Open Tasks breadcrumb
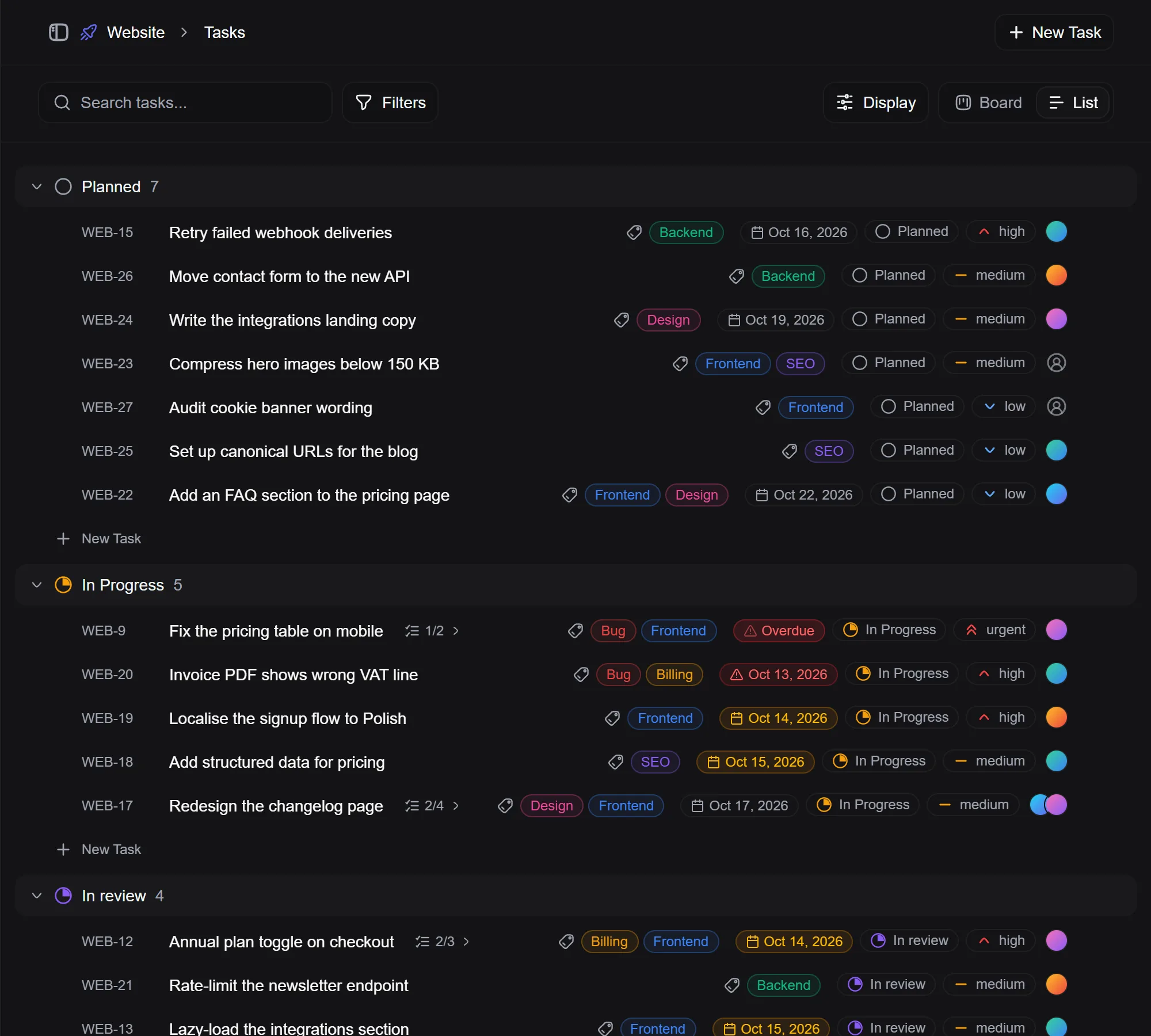 coord(224,32)
